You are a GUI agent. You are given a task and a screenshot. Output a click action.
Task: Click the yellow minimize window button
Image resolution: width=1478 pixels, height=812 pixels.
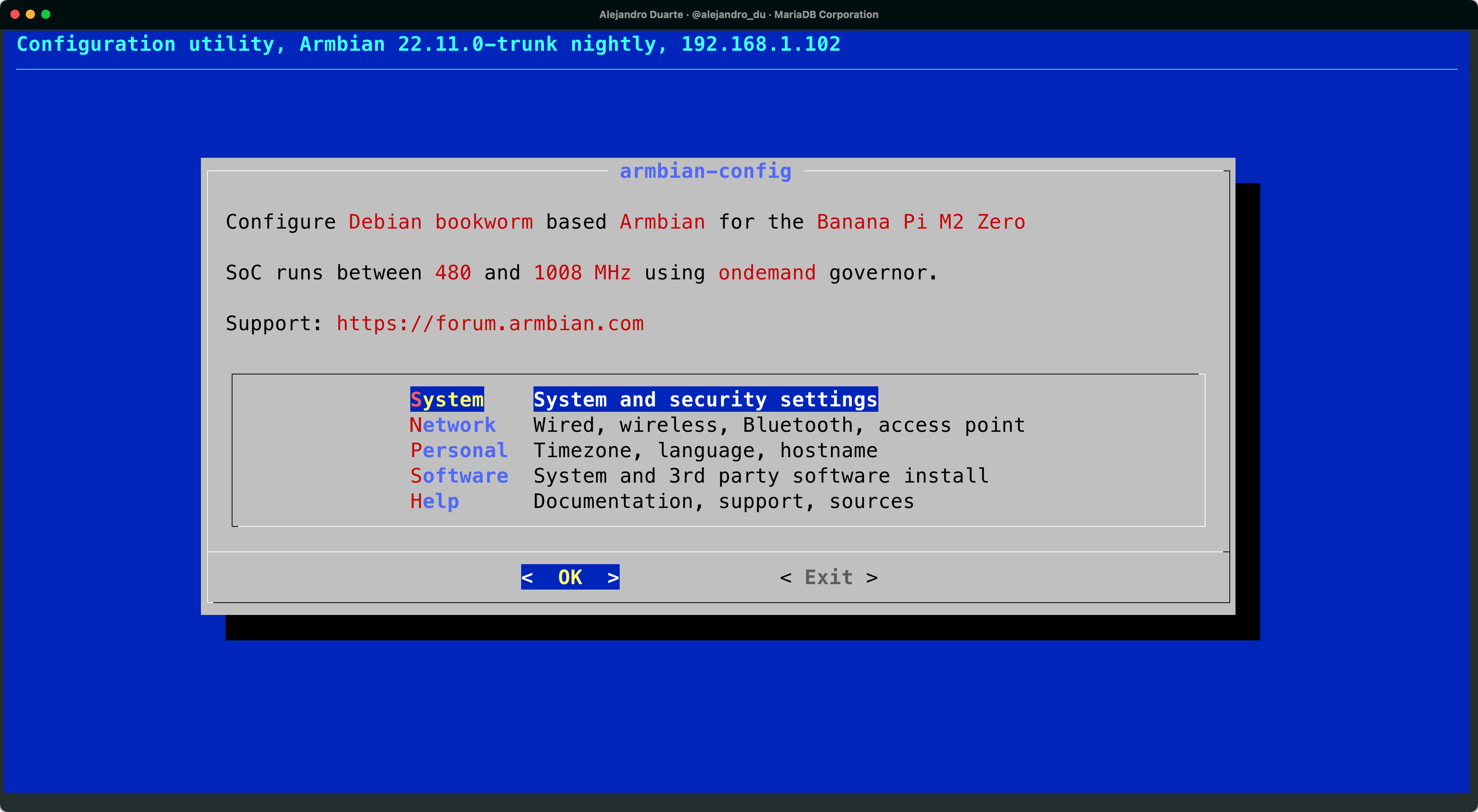30,14
